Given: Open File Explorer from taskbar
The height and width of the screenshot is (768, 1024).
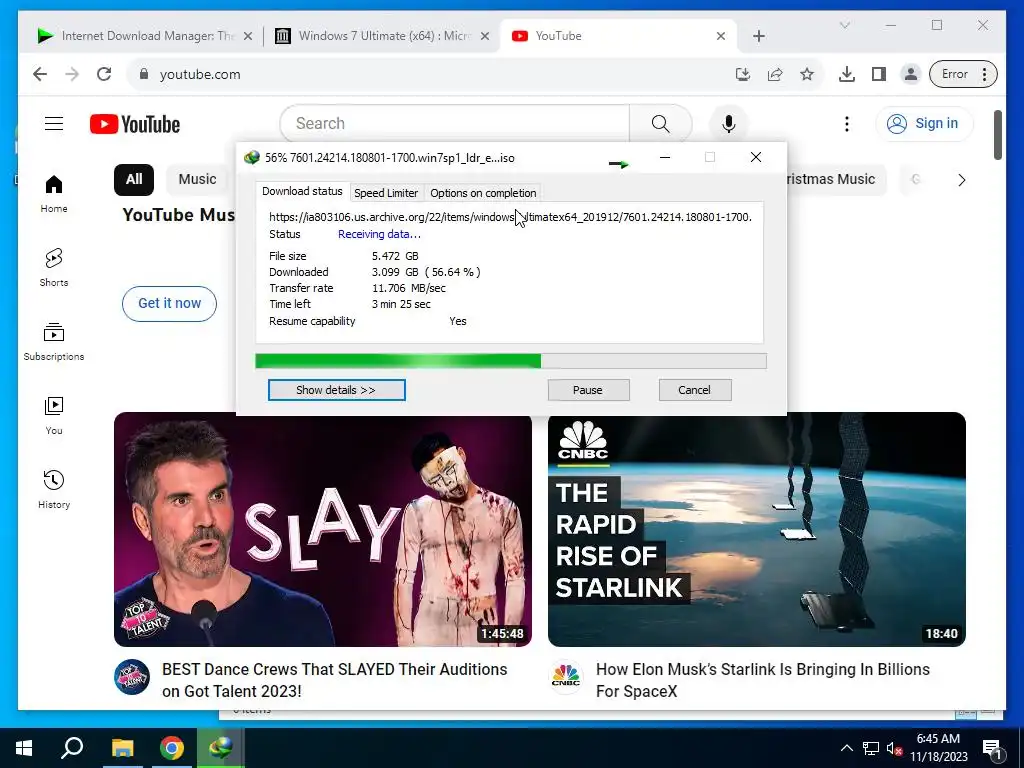Looking at the screenshot, I should tap(122, 748).
